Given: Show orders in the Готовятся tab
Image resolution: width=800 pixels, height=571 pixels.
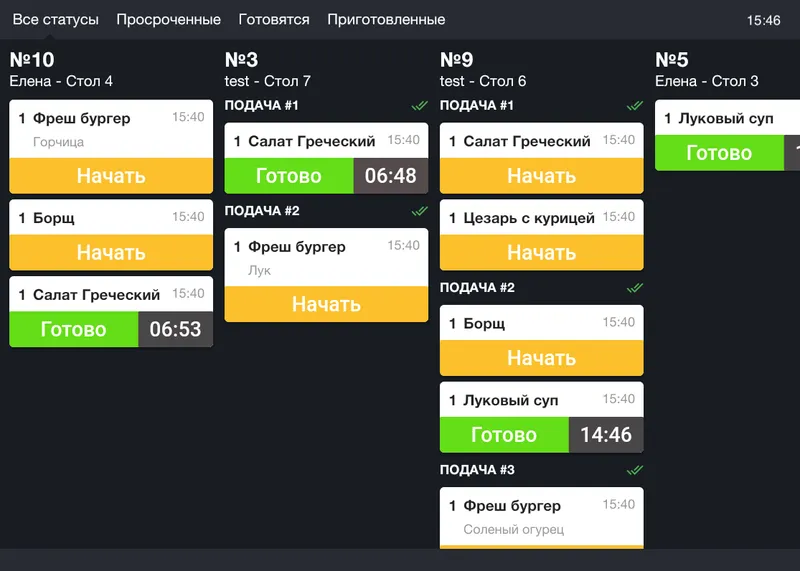Looking at the screenshot, I should point(274,20).
